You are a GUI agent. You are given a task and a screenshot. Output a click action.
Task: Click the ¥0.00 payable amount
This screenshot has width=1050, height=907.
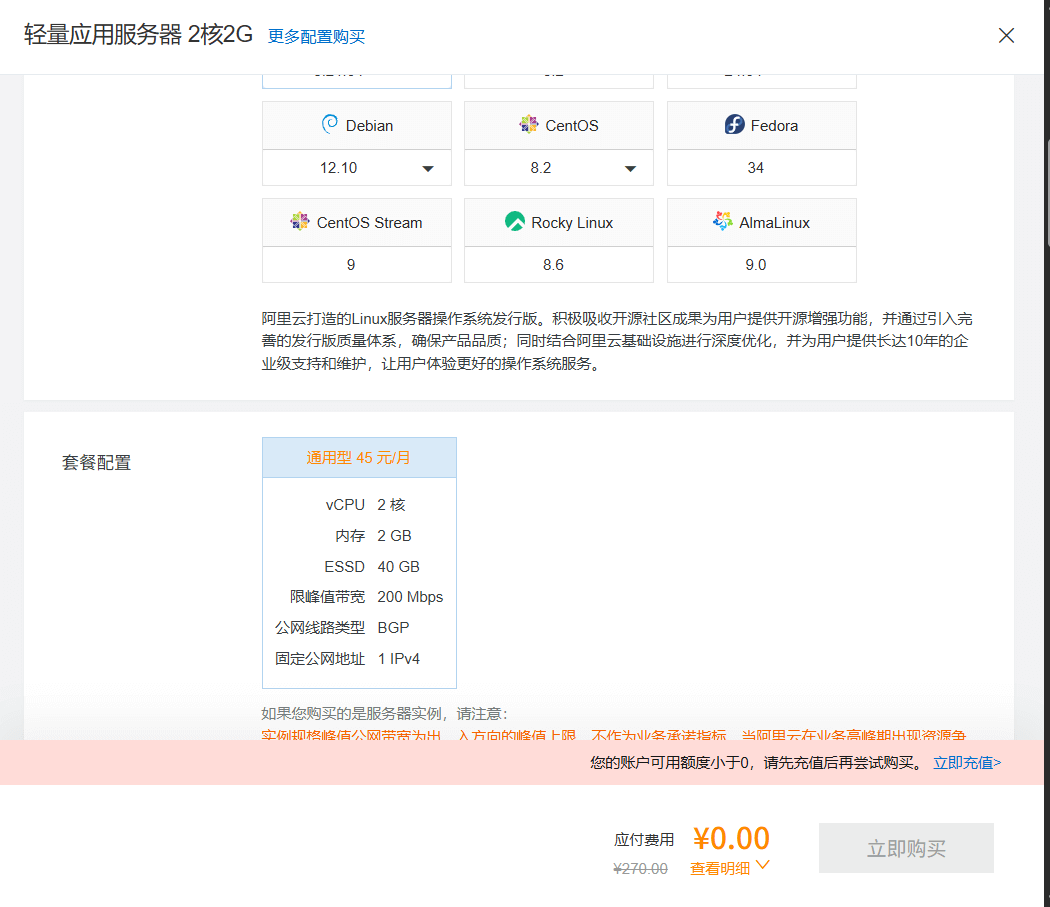(x=731, y=838)
